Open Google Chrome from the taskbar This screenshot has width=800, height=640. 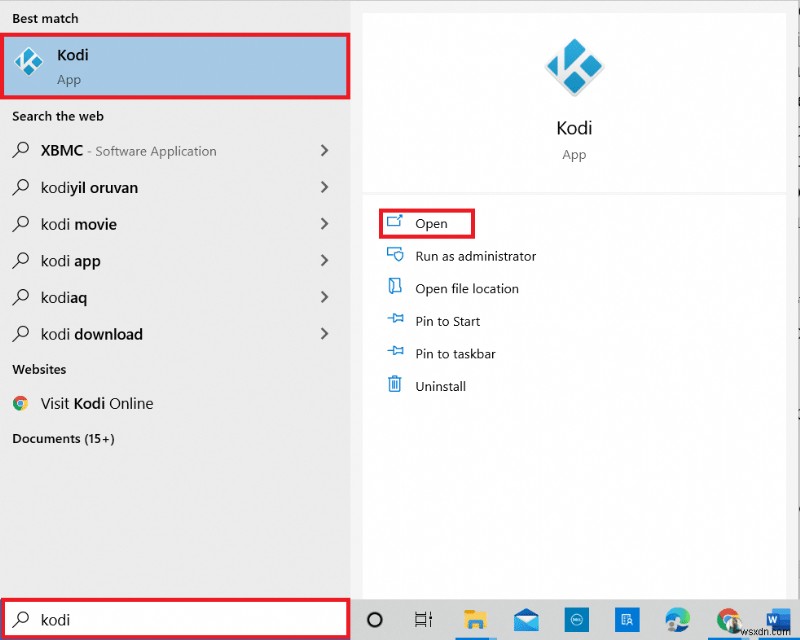click(727, 620)
